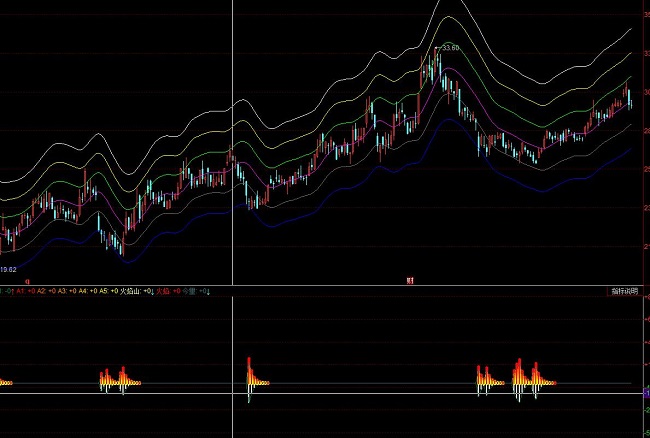Click the 今量 indicator label
Screen dimensions: 650x438
(189, 291)
